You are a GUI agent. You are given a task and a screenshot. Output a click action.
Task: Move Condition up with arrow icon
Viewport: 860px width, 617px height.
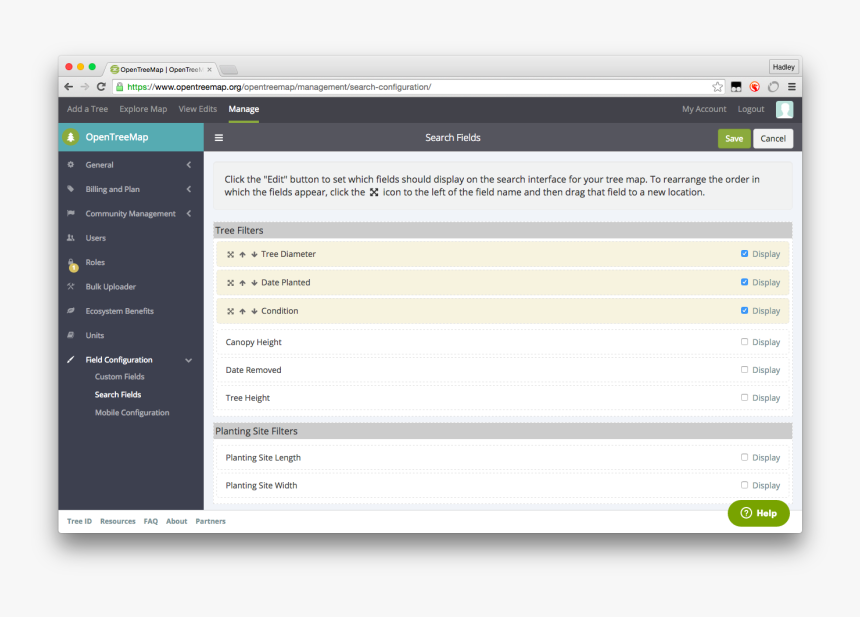pos(242,312)
